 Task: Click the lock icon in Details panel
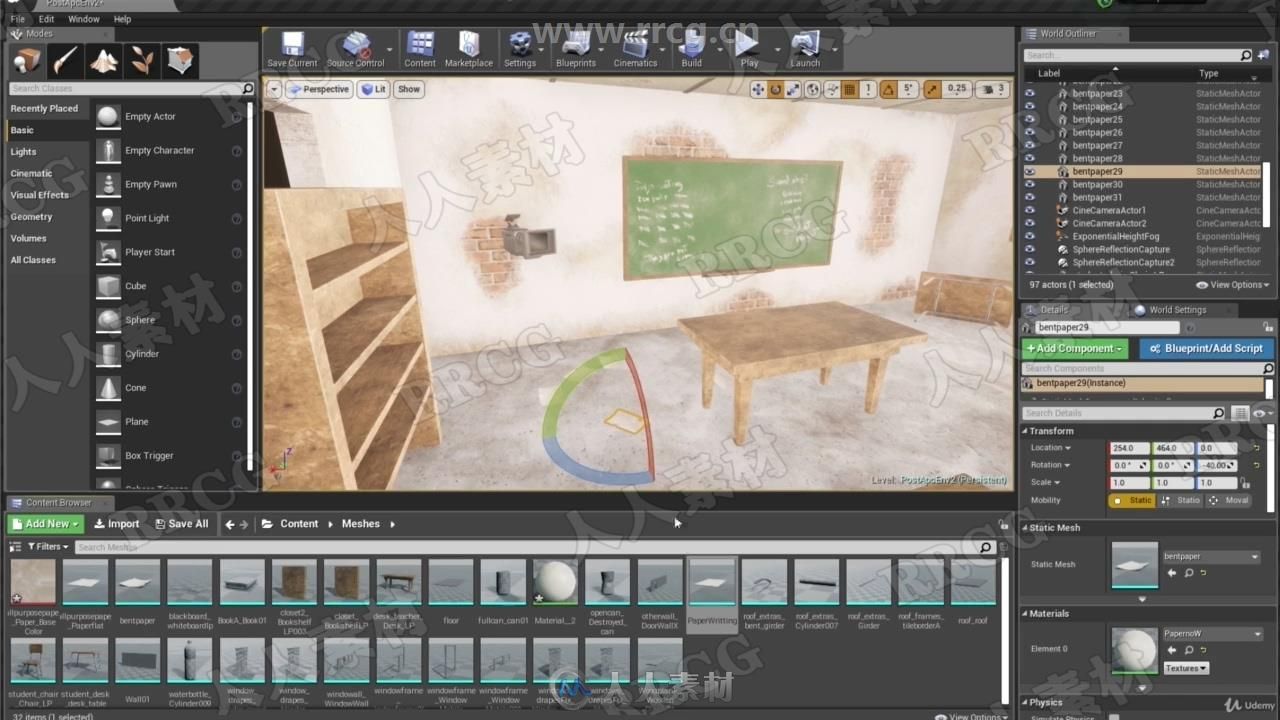click(1269, 327)
